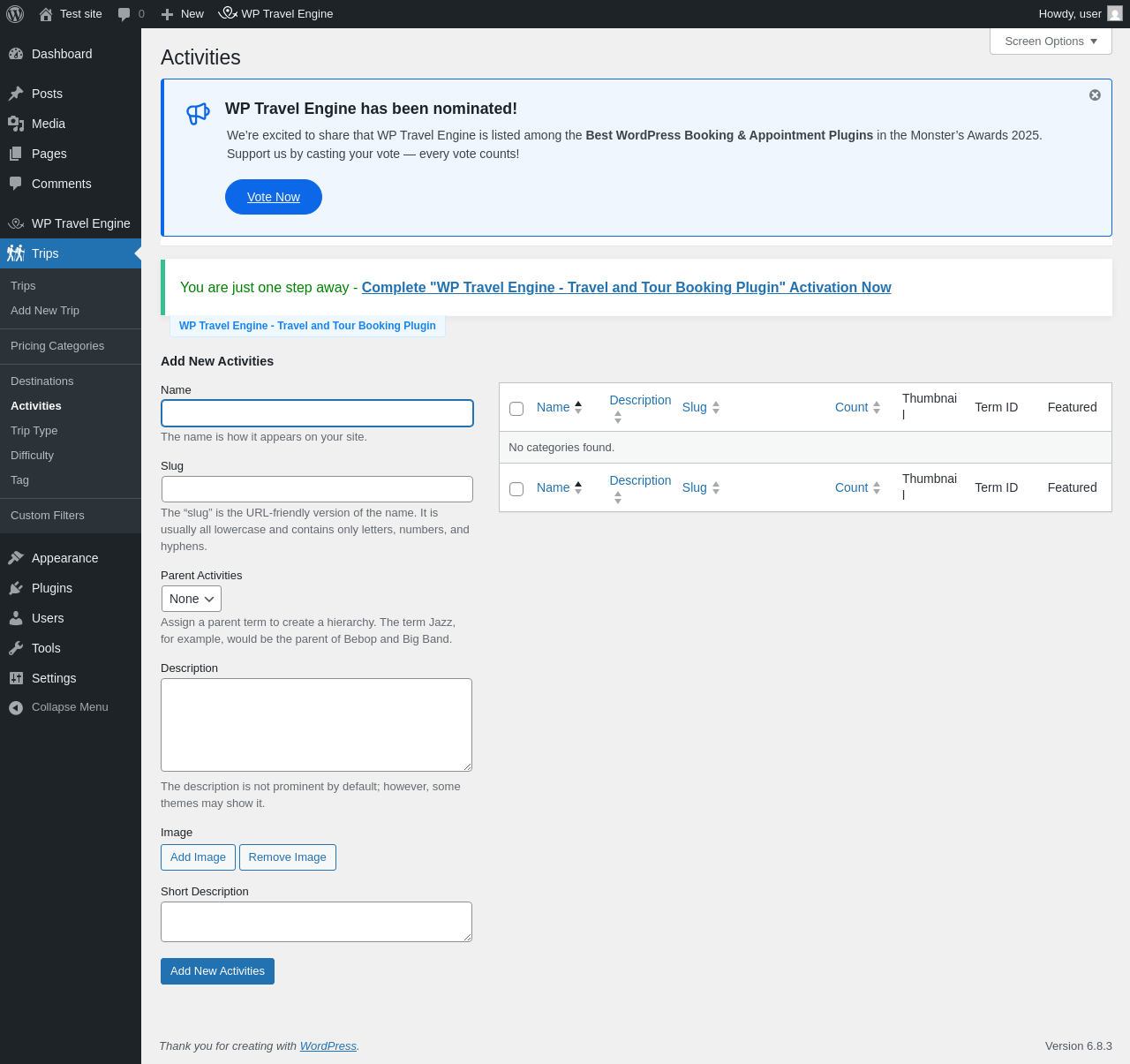Screen dimensions: 1130x1064
Task: Sort by Name in the table footer
Action: [x=560, y=487]
